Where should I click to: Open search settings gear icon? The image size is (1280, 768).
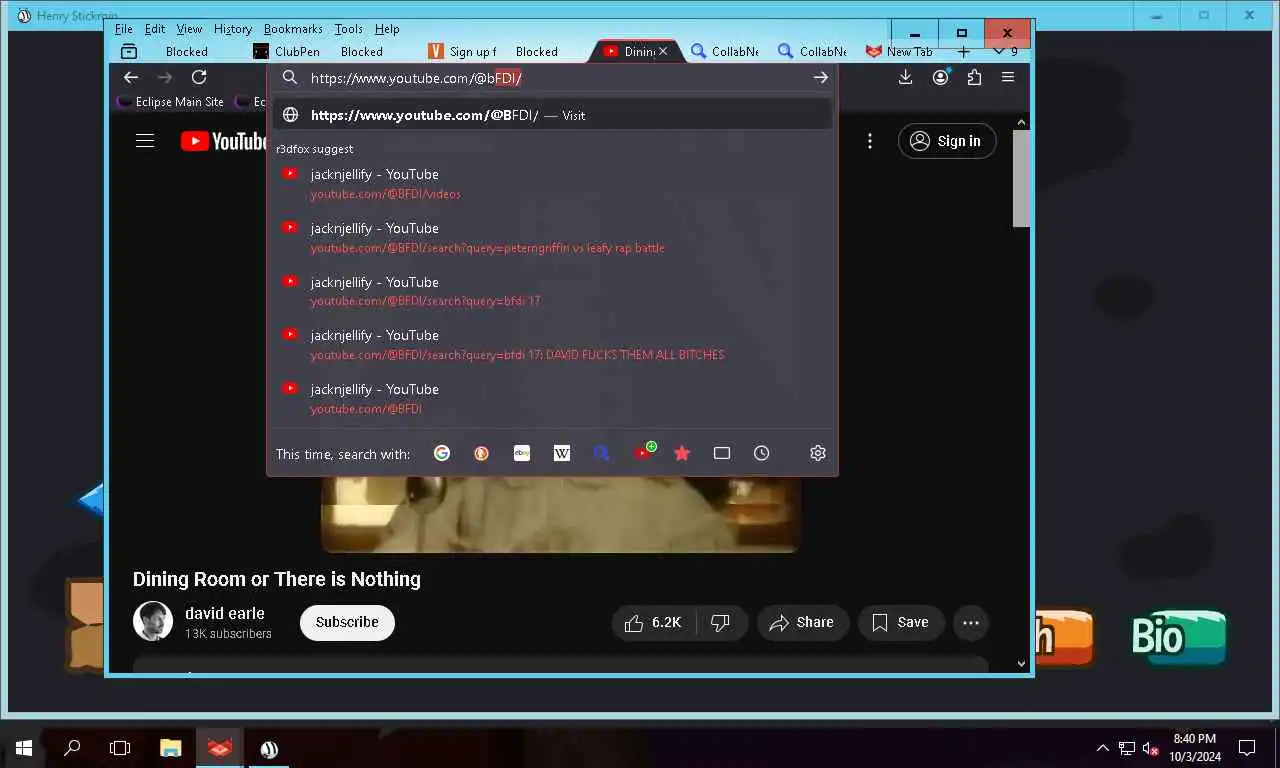pos(818,453)
